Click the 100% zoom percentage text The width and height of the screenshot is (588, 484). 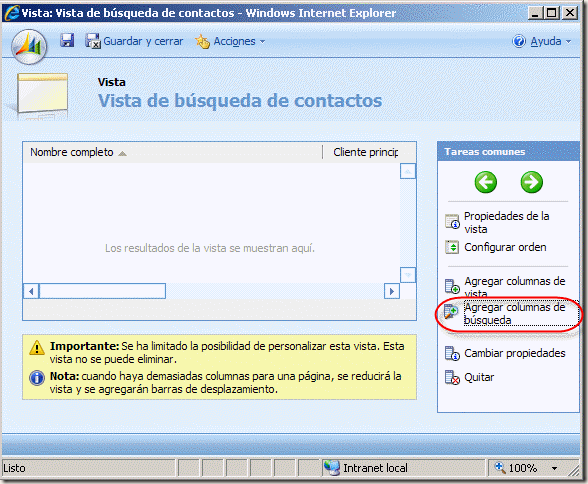pos(523,468)
